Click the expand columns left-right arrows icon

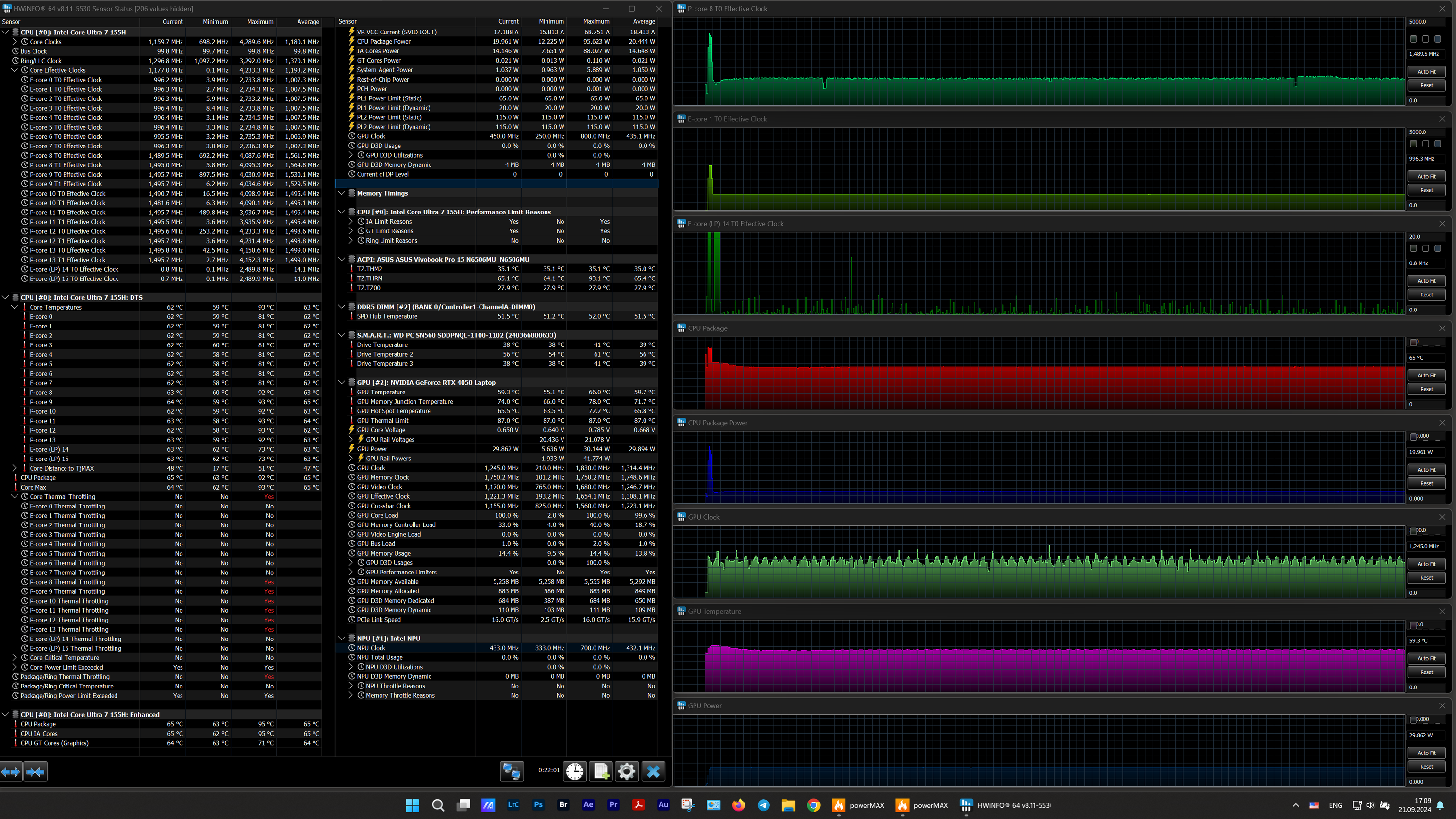point(11,771)
